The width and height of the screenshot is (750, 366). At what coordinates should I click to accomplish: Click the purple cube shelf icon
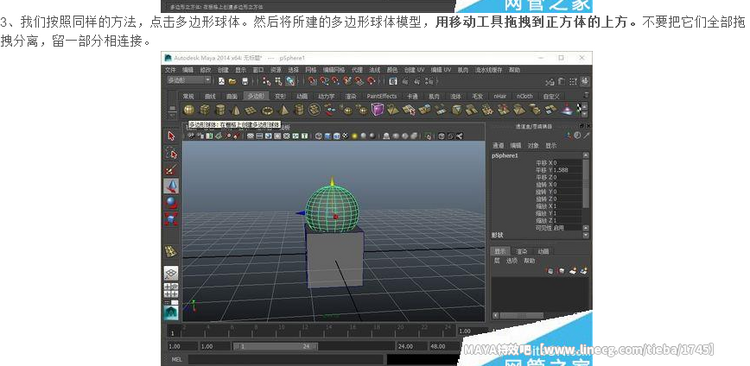pyautogui.click(x=377, y=110)
